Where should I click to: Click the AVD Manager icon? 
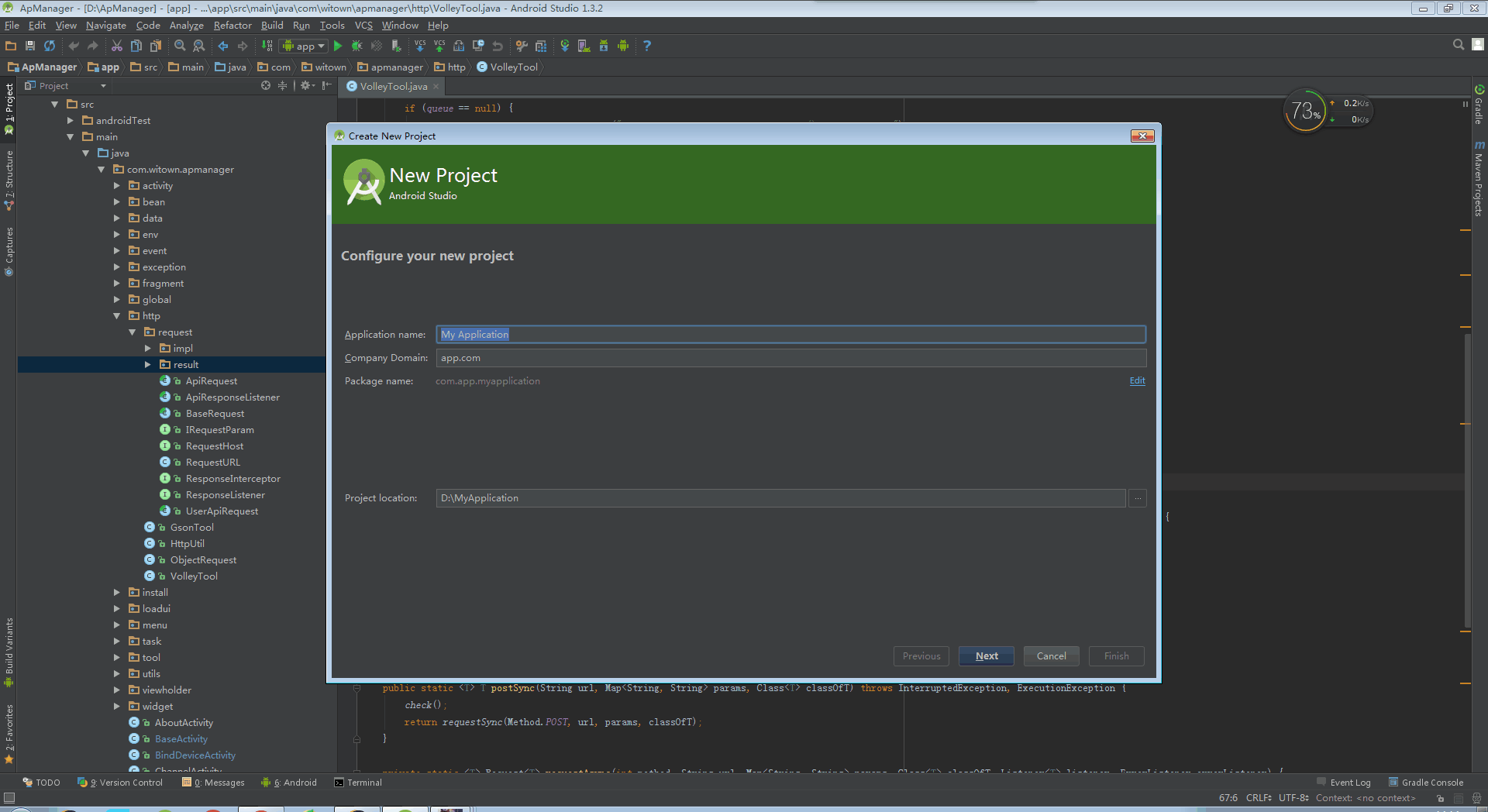pos(584,46)
